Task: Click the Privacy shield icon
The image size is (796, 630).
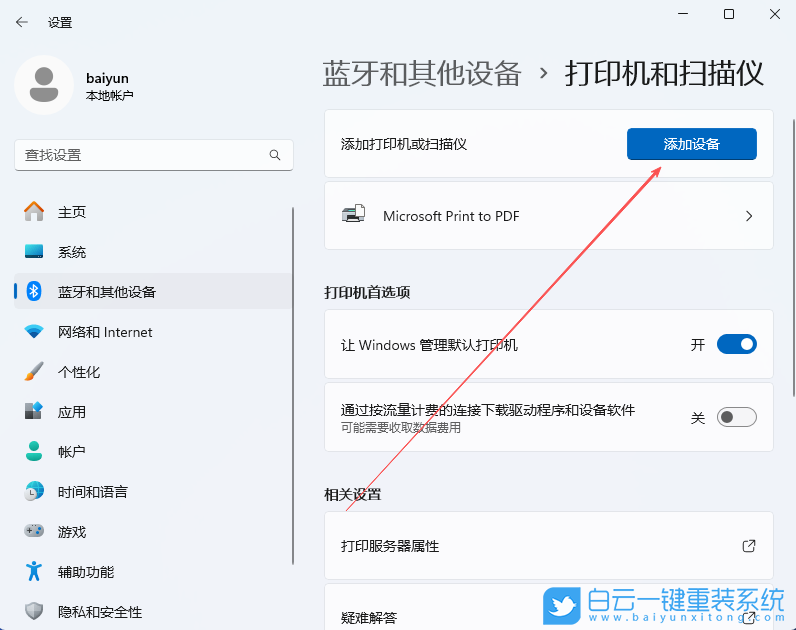Action: [x=34, y=611]
